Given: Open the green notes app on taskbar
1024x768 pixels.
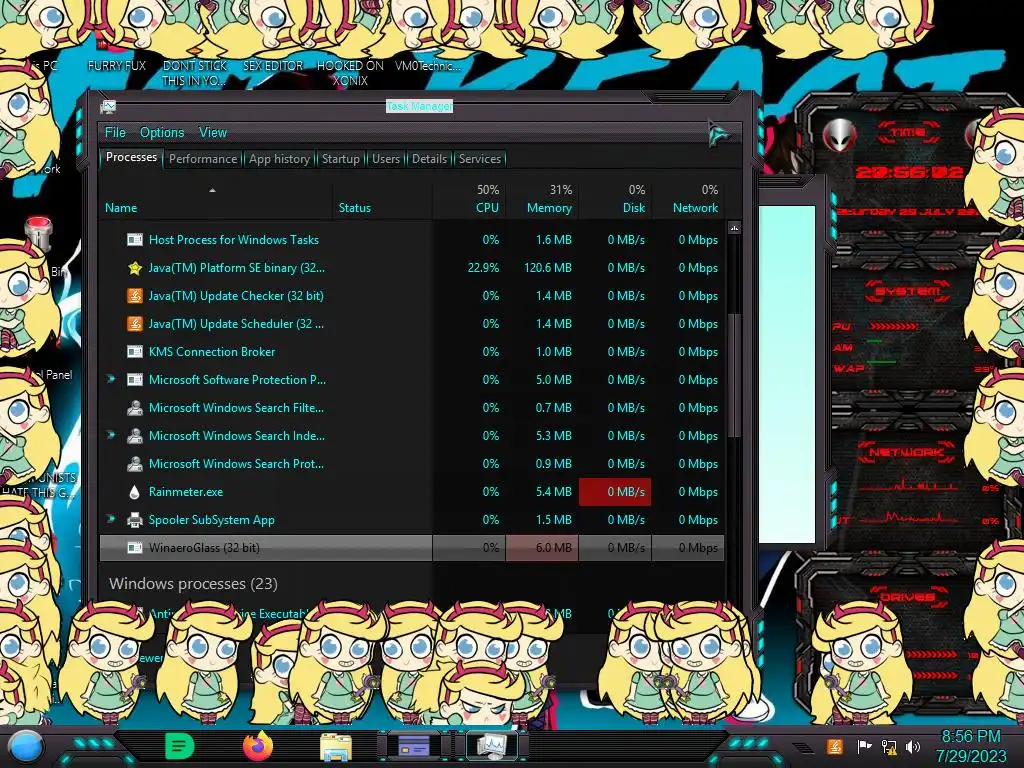Looking at the screenshot, I should point(180,746).
